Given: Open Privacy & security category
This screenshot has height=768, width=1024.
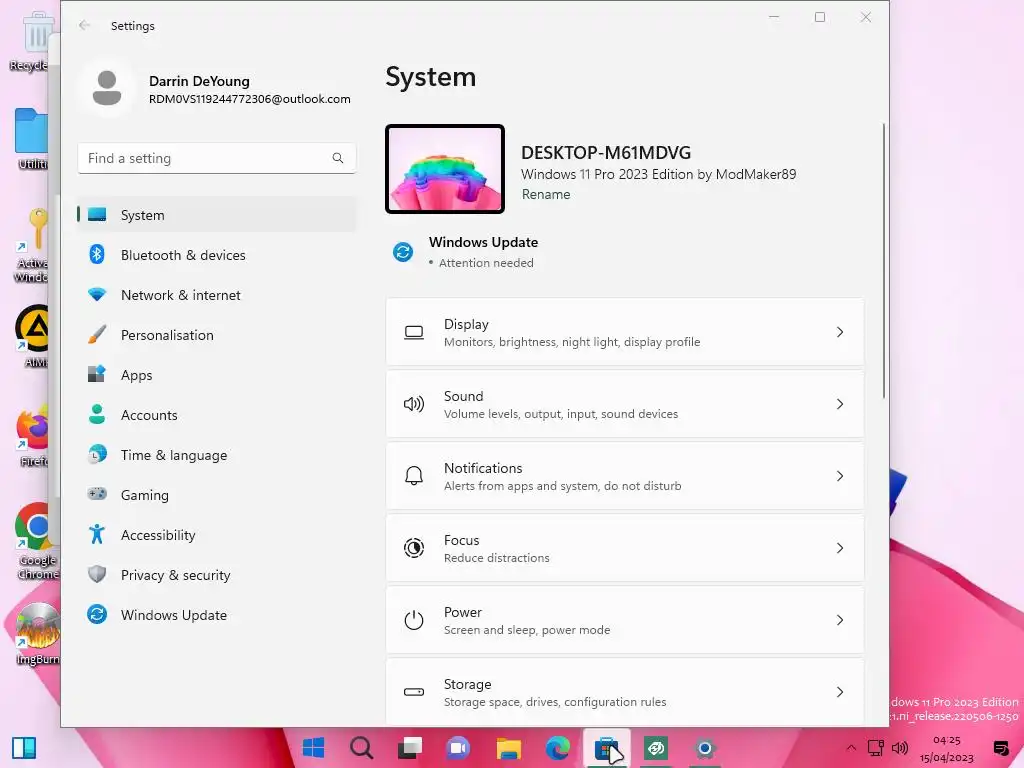Looking at the screenshot, I should click(217, 575).
